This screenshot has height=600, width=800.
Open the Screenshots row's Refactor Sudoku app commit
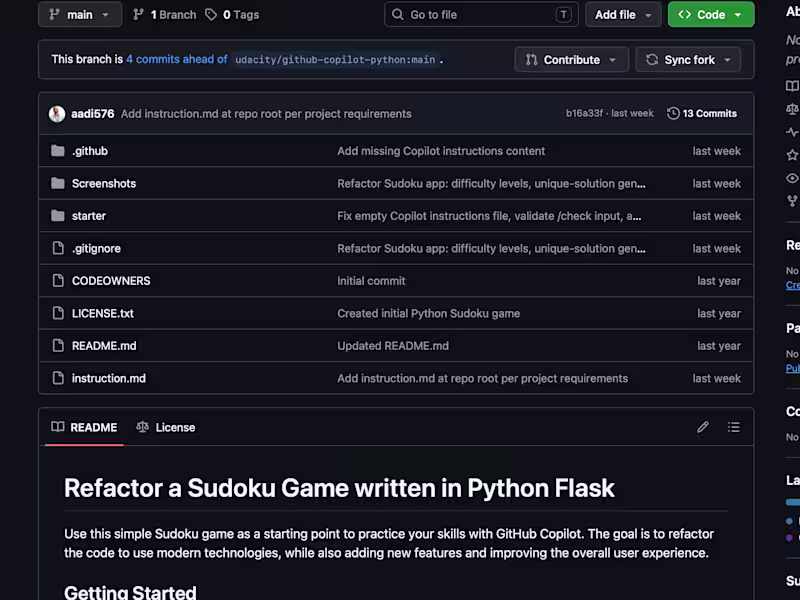tap(491, 184)
